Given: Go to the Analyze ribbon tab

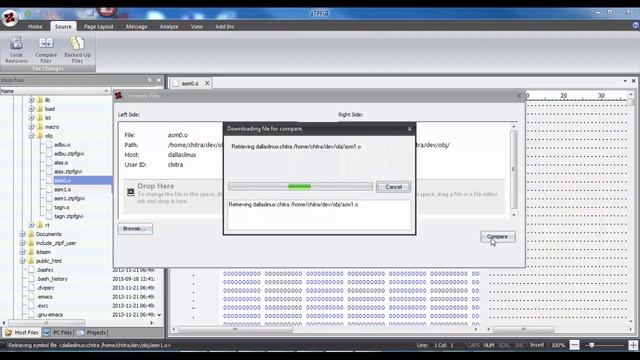Looking at the screenshot, I should [x=169, y=27].
